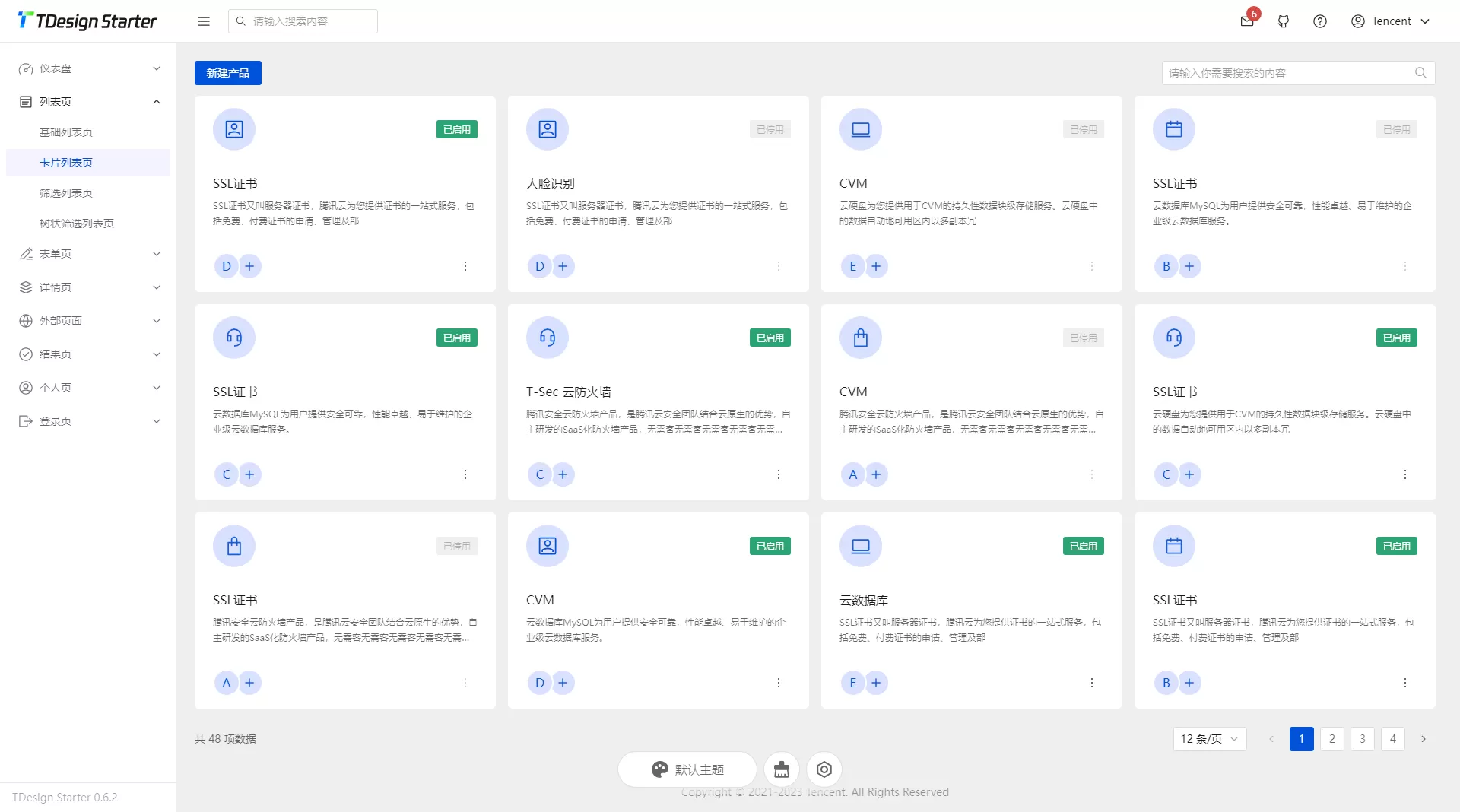The height and width of the screenshot is (812, 1460).
Task: Click the search magnifier in product search
Action: click(1420, 73)
